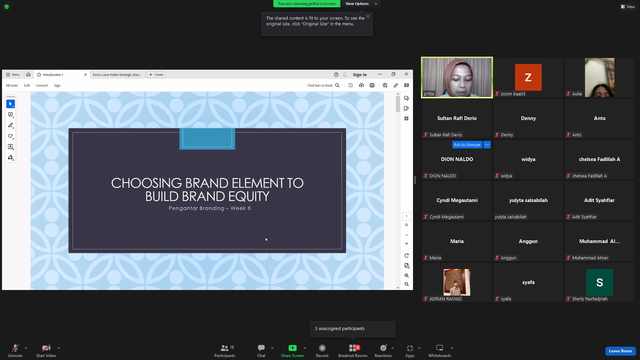Dismiss the shared content size notification

pos(368,16)
